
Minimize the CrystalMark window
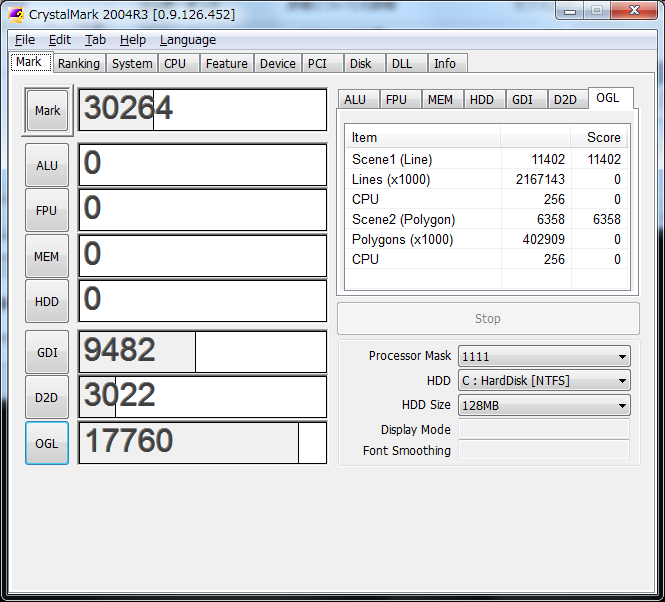(570, 11)
